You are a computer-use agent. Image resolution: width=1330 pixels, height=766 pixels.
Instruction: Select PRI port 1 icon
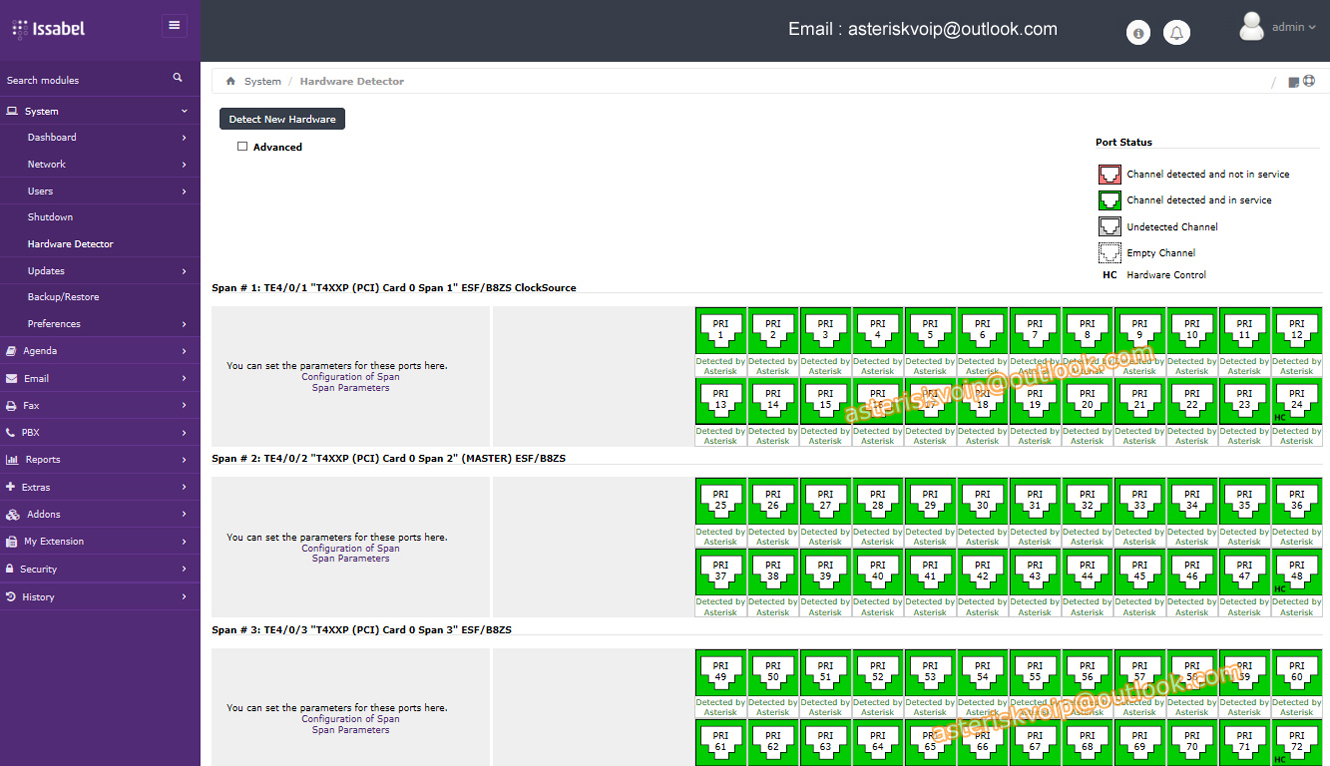point(720,330)
